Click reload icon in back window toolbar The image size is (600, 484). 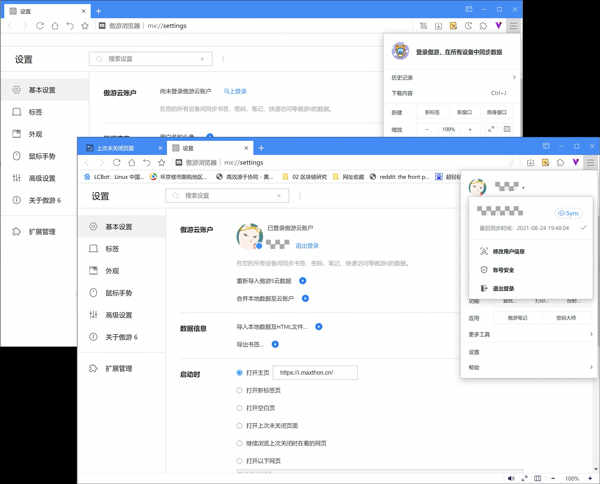pos(40,26)
